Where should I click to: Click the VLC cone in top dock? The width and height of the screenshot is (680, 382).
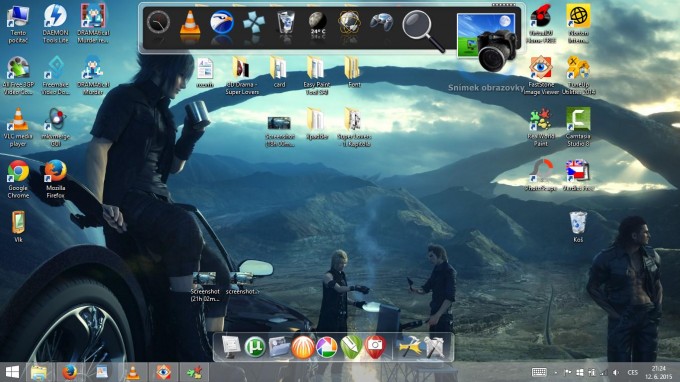[190, 23]
